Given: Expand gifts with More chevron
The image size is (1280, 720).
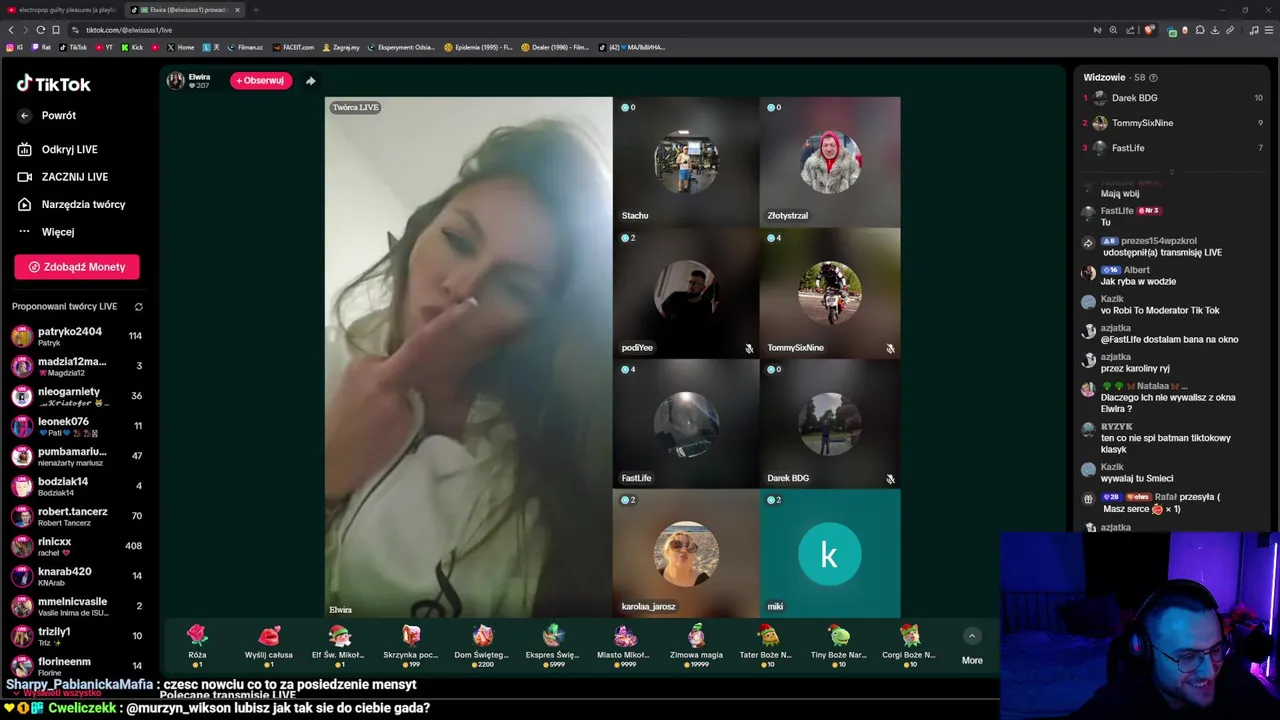Looking at the screenshot, I should tap(972, 636).
